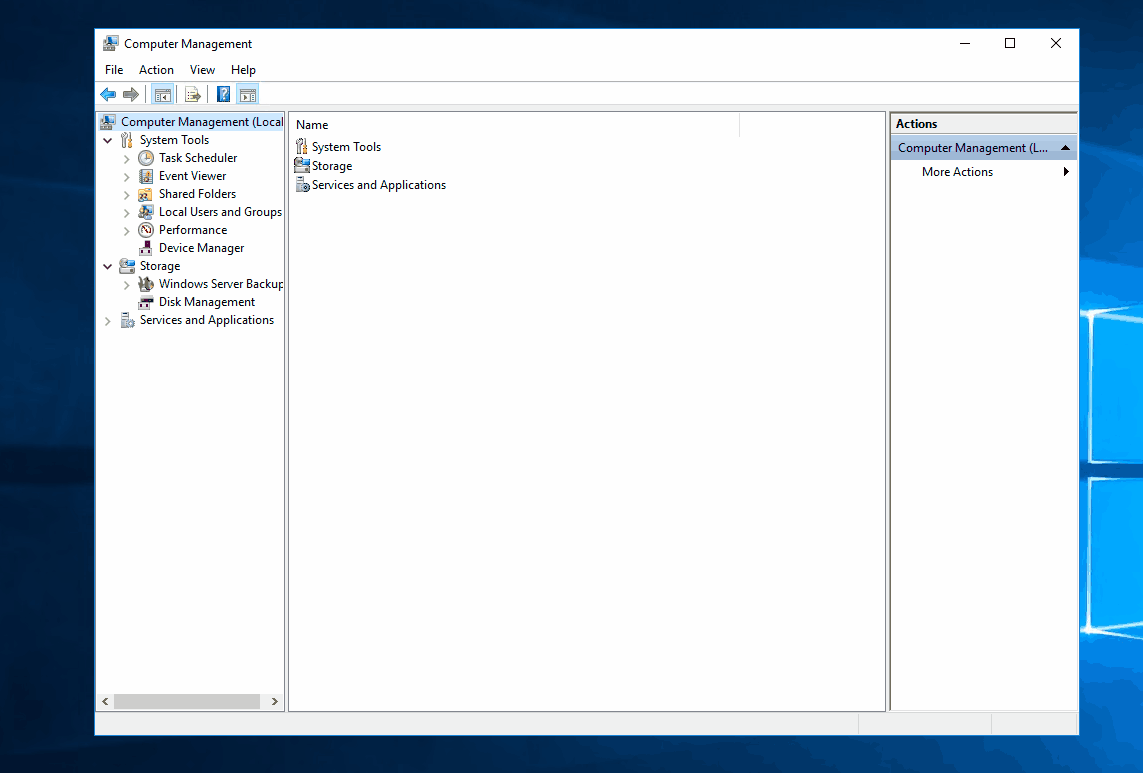Select Local Users and Groups label
This screenshot has width=1143, height=773.
tap(220, 211)
